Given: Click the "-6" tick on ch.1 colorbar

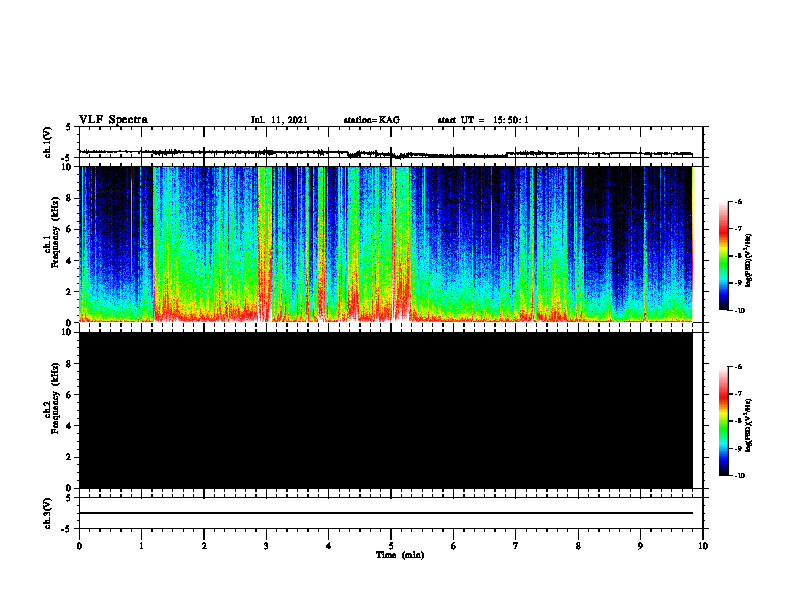Looking at the screenshot, I should (738, 201).
